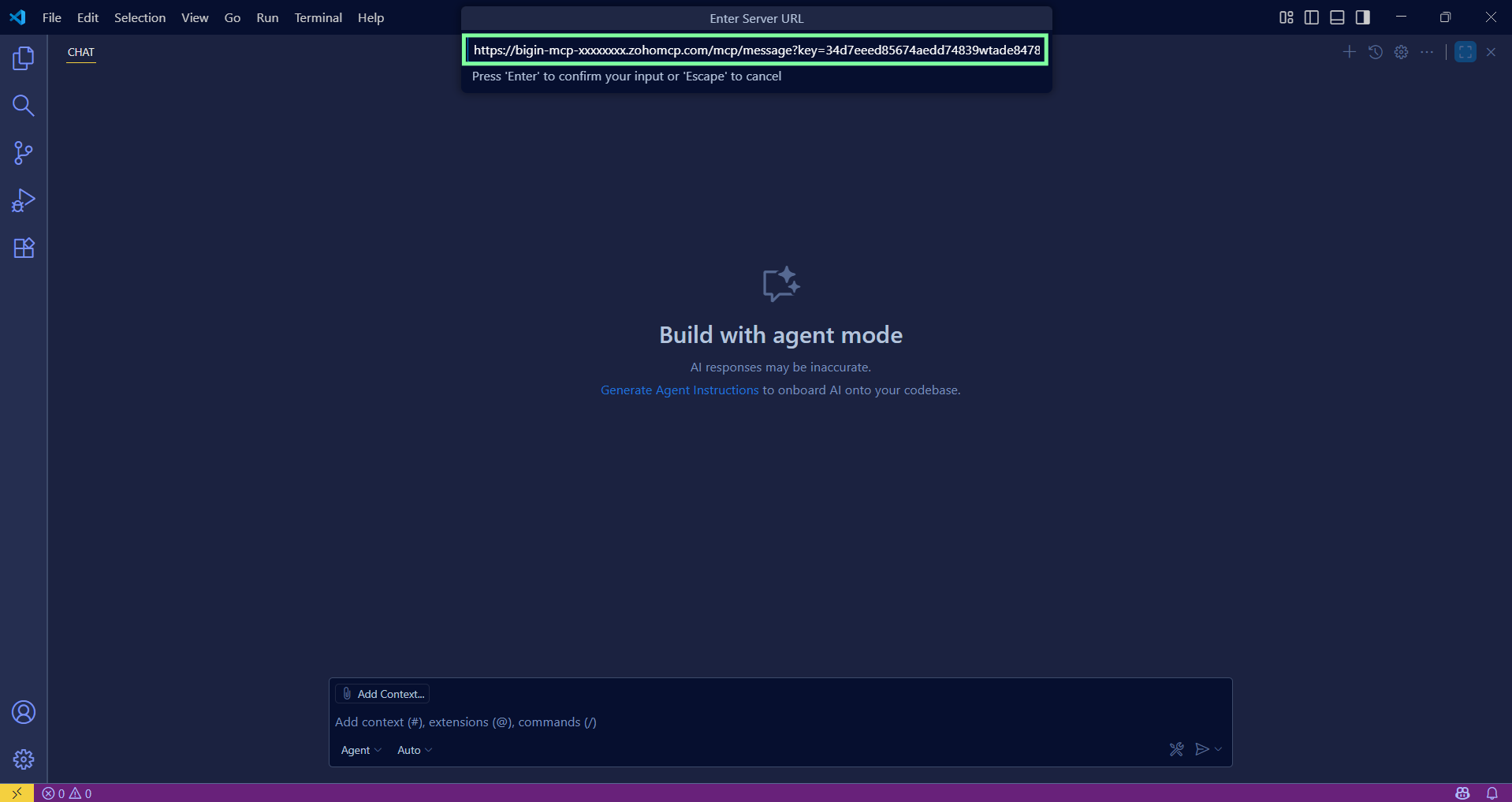The height and width of the screenshot is (802, 1512).
Task: Configure chat tools icon
Action: click(1177, 749)
